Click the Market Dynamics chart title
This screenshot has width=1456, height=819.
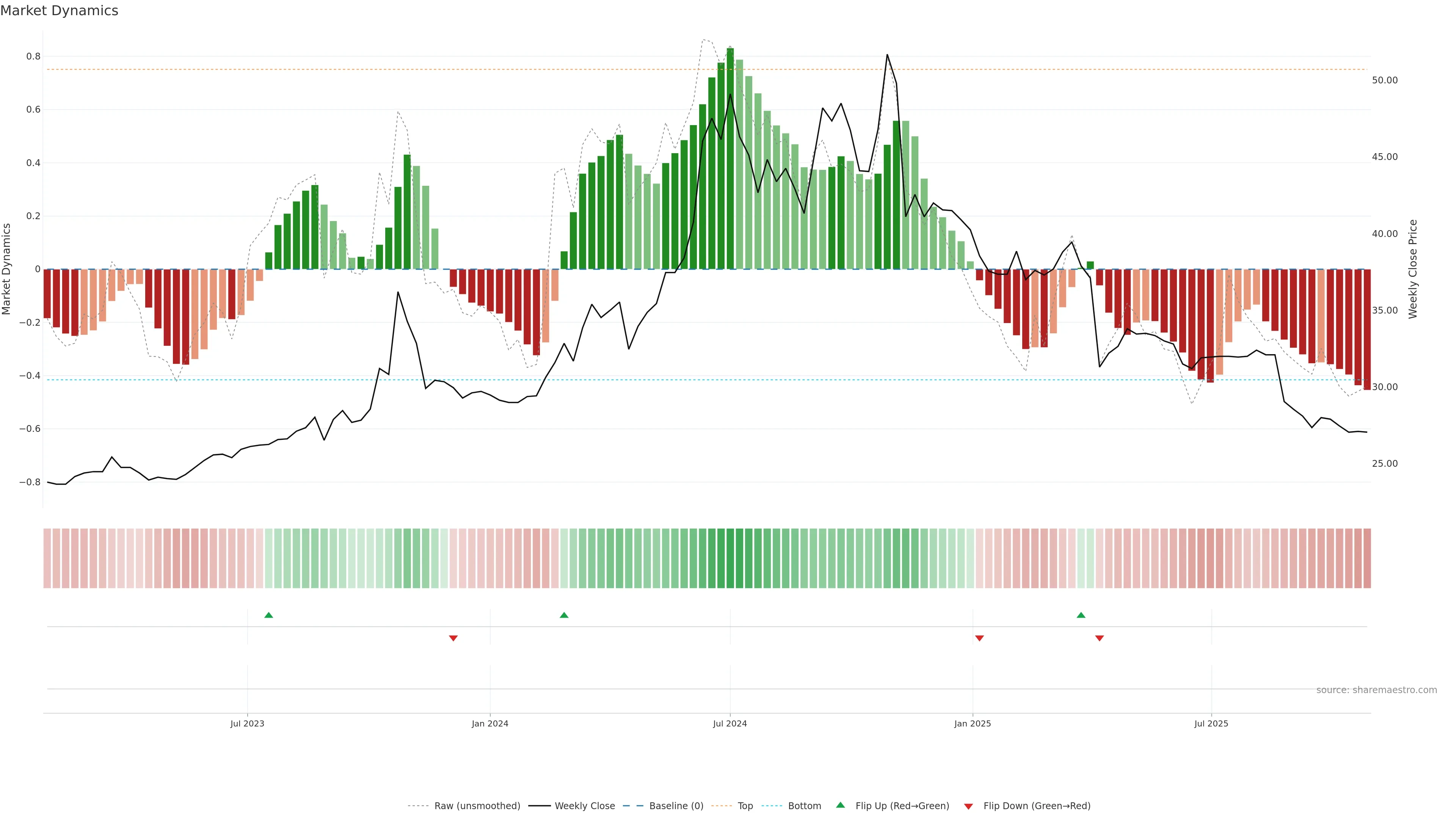(x=60, y=11)
